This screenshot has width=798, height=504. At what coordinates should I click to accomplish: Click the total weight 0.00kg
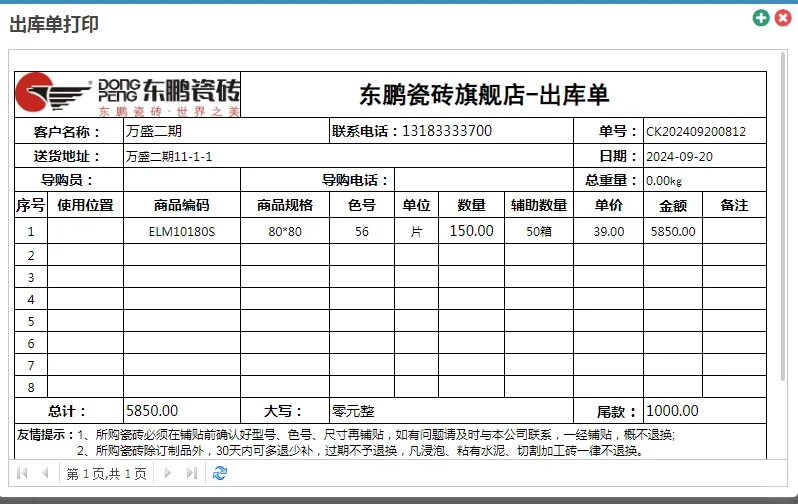pyautogui.click(x=664, y=181)
